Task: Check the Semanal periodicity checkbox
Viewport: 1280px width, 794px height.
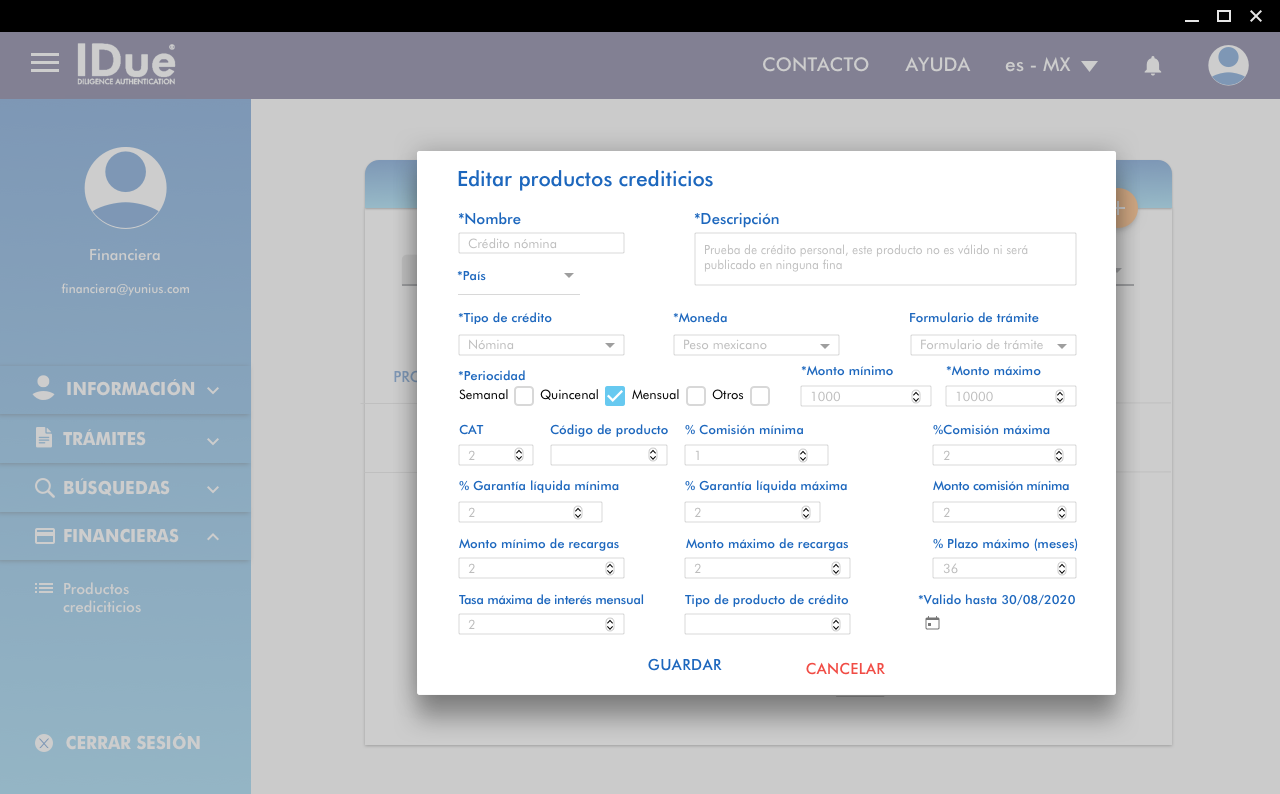Action: (x=524, y=396)
